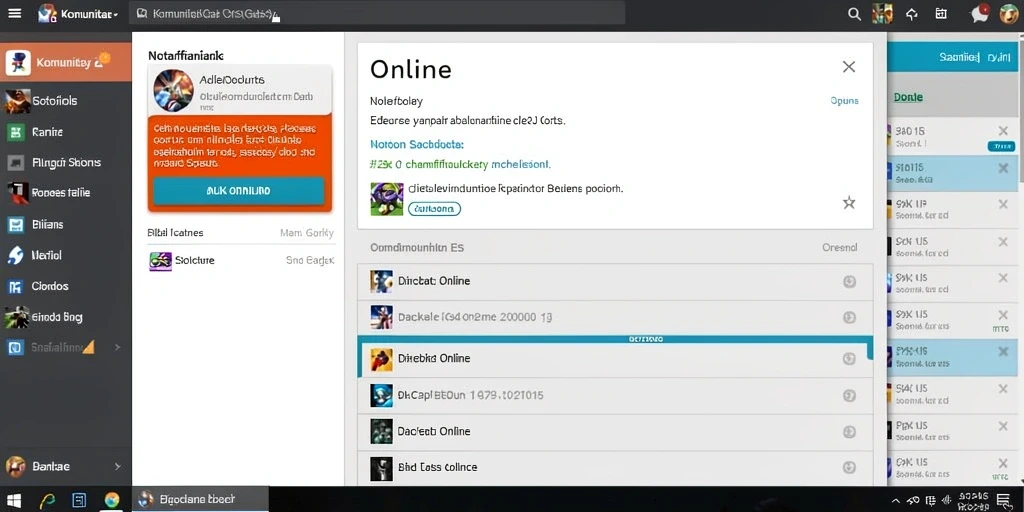Toggle the circle button on Dircbat Online row
This screenshot has width=1024, height=512.
click(x=849, y=281)
